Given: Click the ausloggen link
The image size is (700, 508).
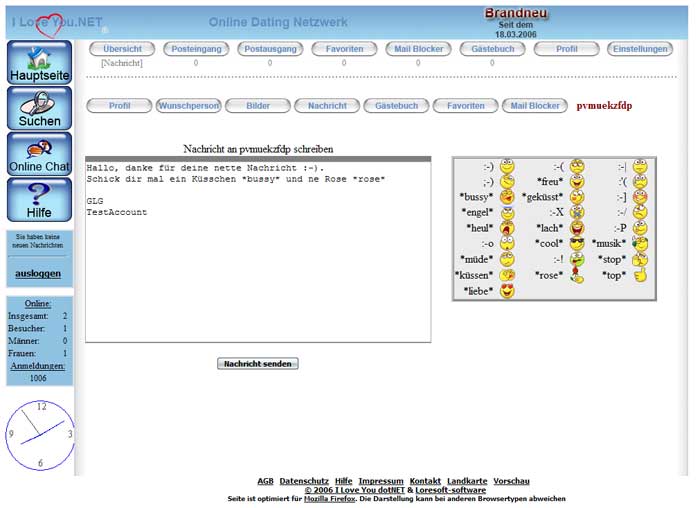Looking at the screenshot, I should (x=39, y=273).
